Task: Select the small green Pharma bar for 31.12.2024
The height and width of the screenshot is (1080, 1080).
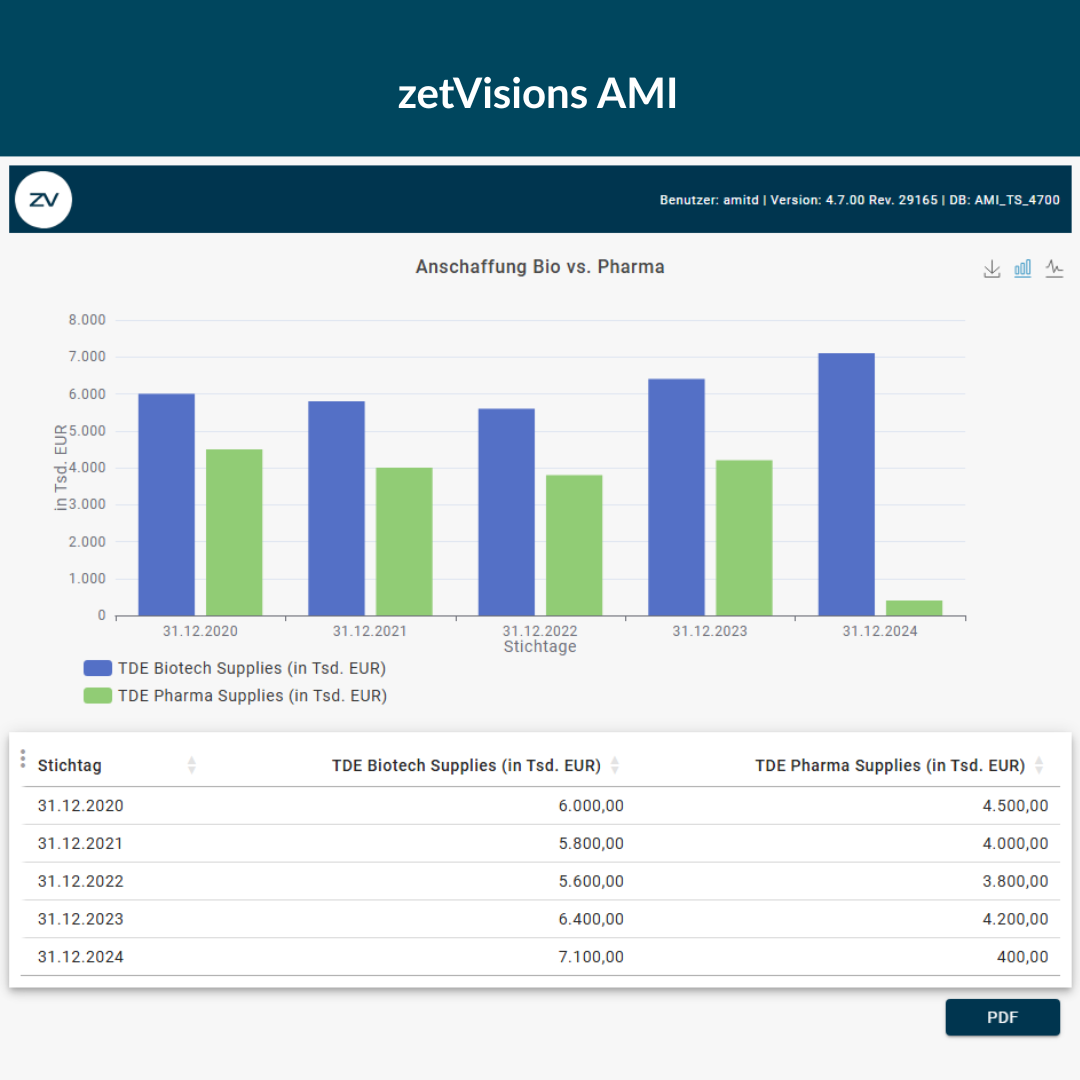Action: coord(914,608)
